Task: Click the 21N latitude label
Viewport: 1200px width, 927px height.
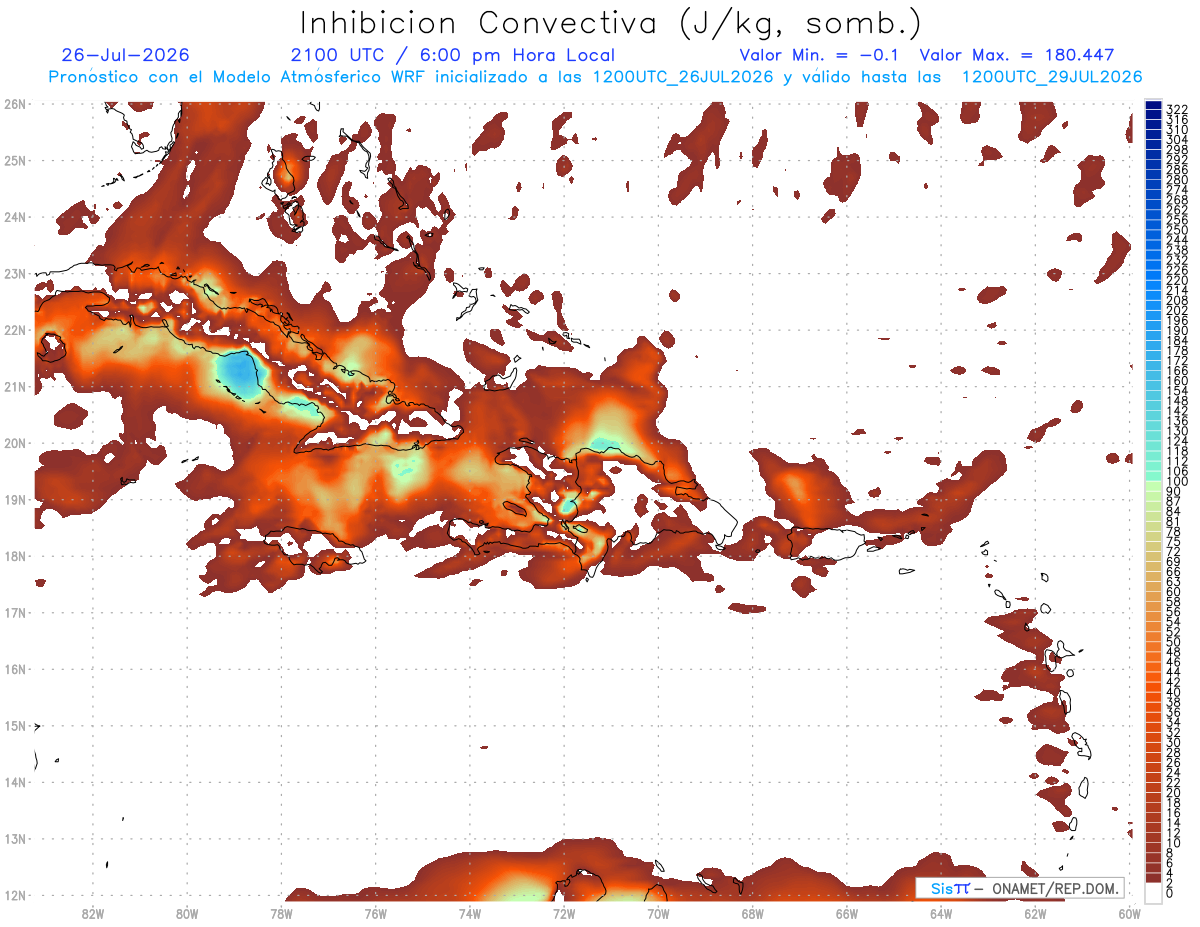Action: (x=15, y=386)
